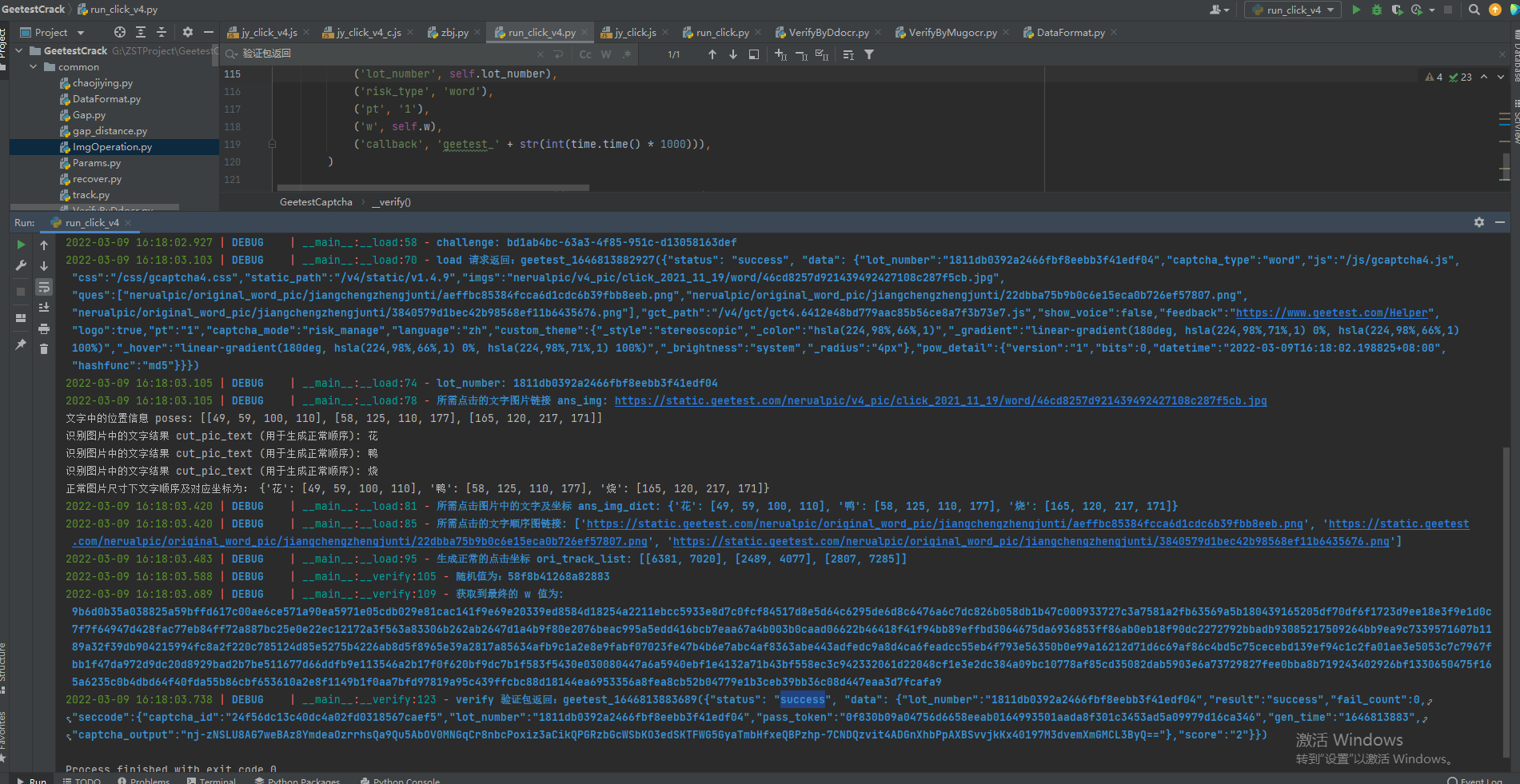Open Project panel gear options
This screenshot has height=784, width=1520.
(x=188, y=32)
